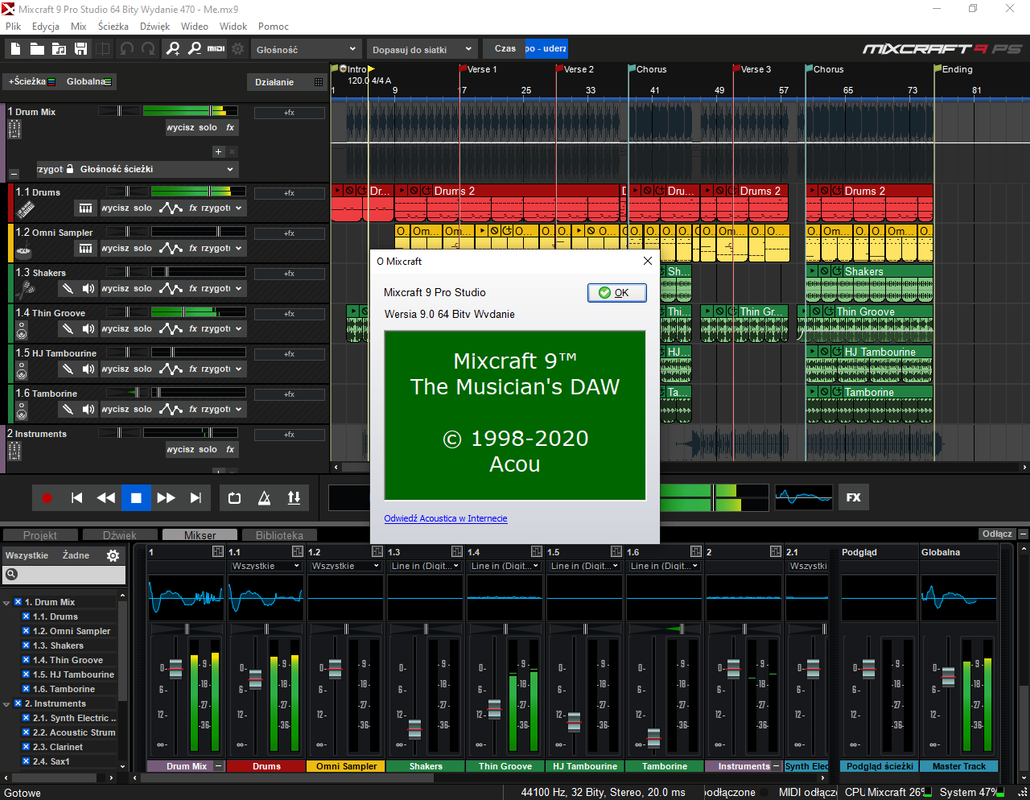1030x800 pixels.
Task: Uncheck 2.2. Acoustic Strum in mixer track list
Action: pyautogui.click(x=26, y=732)
